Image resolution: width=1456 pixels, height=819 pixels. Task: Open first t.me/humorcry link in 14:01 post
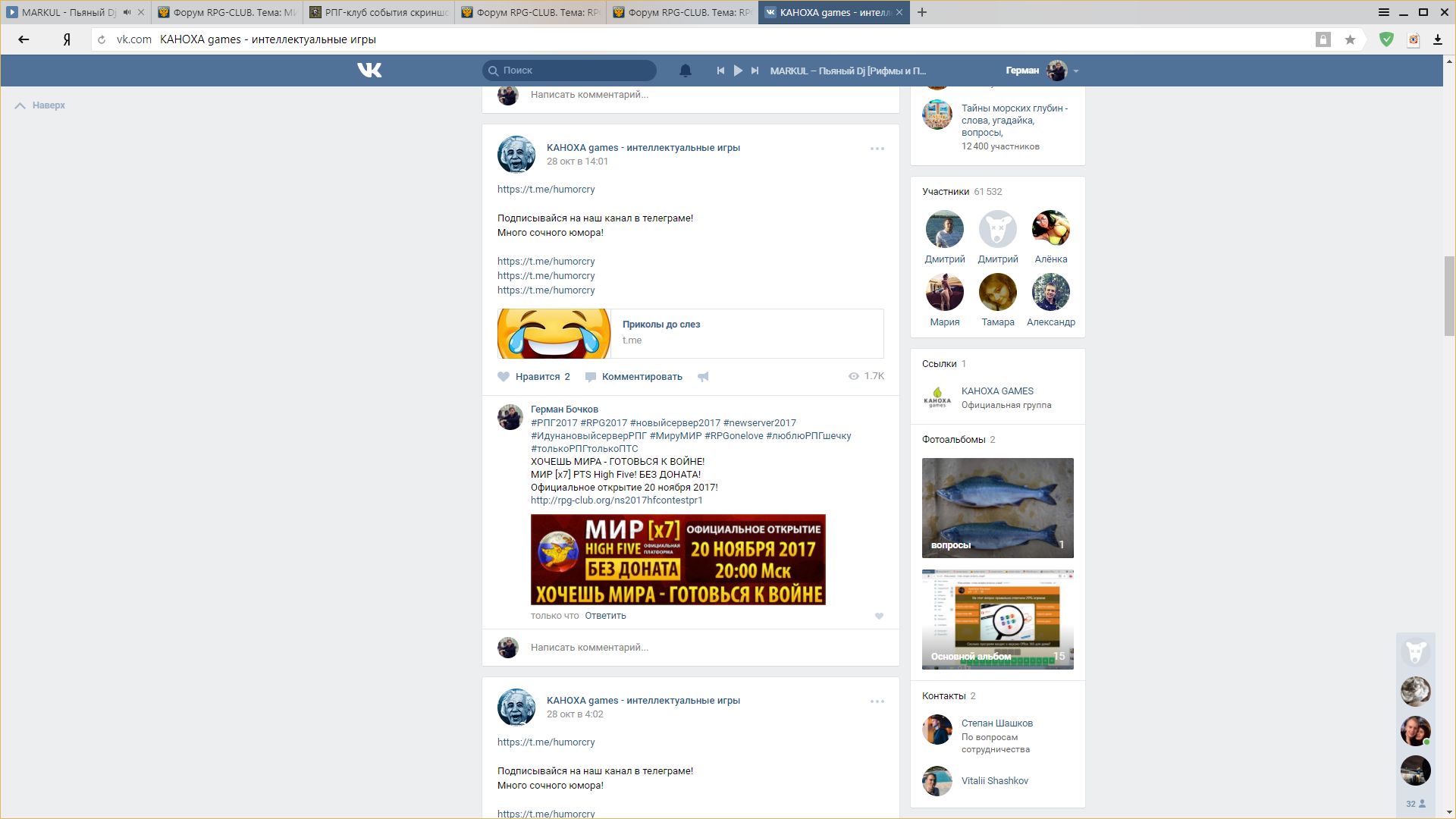point(546,190)
